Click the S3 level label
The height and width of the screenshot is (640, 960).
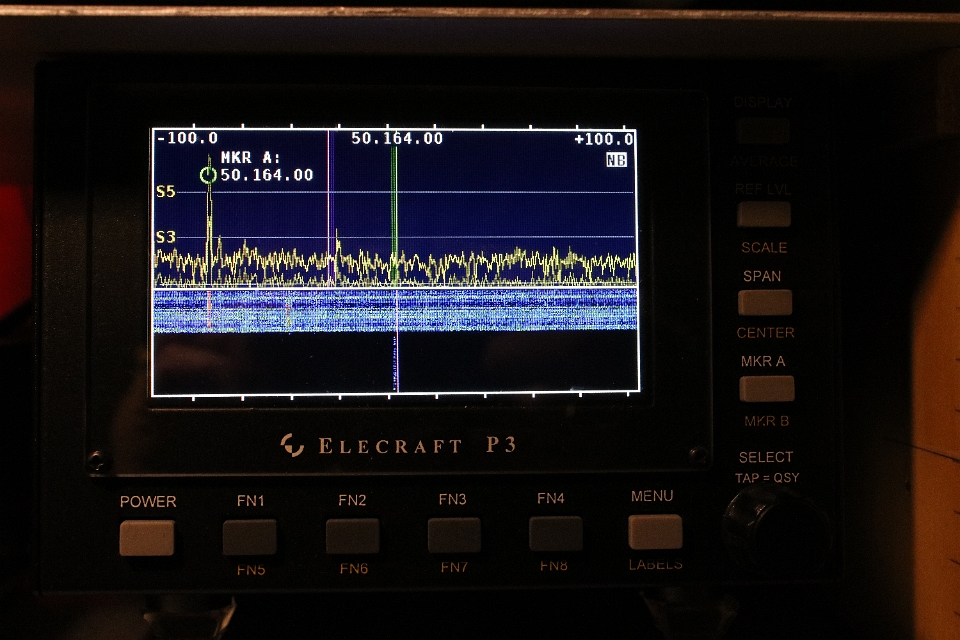(166, 236)
